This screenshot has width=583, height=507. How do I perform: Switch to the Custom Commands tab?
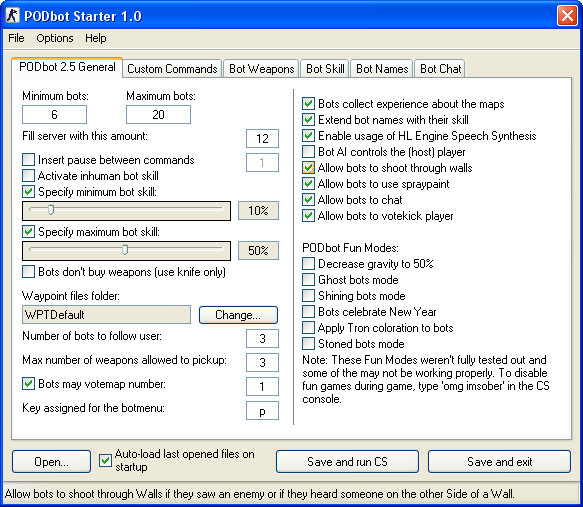tap(172, 69)
